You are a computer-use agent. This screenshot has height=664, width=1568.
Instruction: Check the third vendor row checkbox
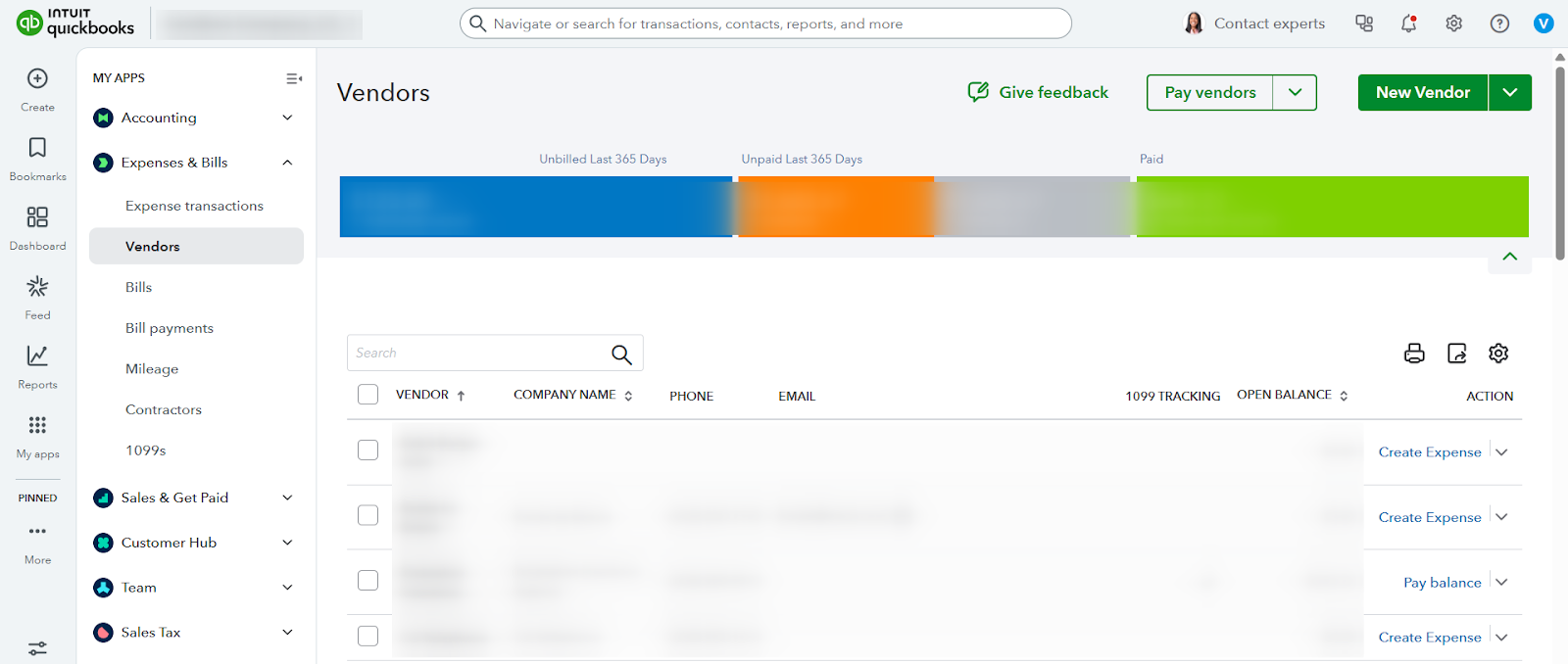point(368,581)
